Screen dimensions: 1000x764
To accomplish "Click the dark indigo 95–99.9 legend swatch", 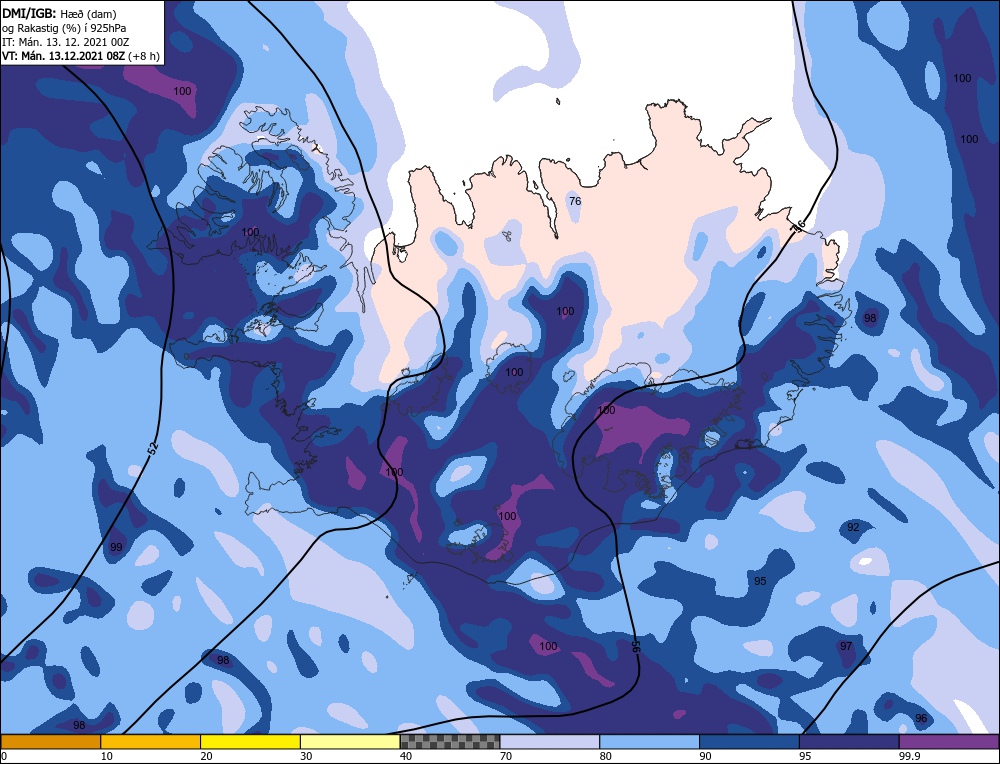I will click(x=849, y=741).
